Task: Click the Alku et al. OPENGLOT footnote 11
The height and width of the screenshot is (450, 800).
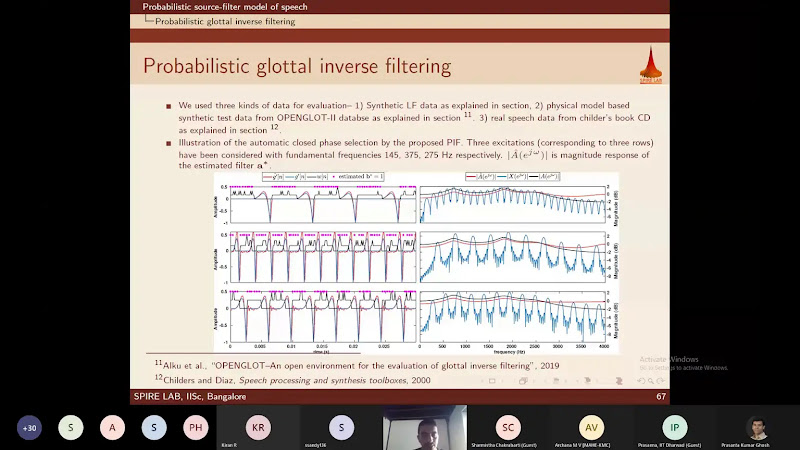Action: (x=357, y=365)
